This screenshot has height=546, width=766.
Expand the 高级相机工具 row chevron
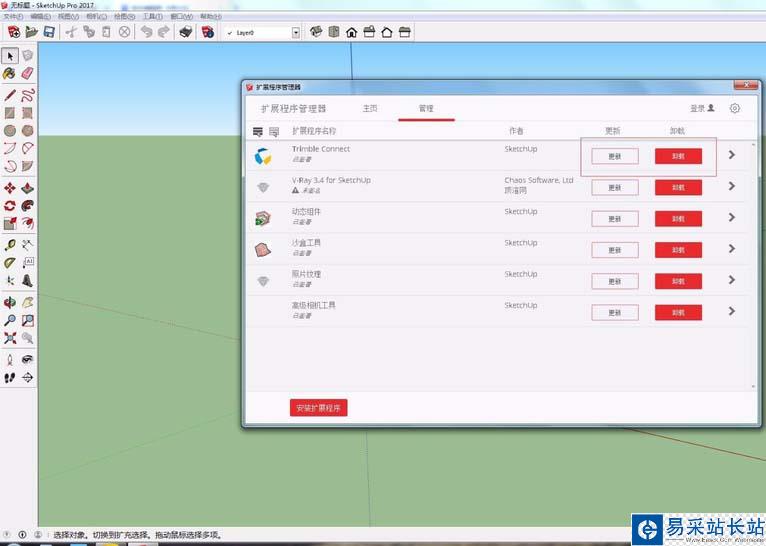[x=731, y=311]
